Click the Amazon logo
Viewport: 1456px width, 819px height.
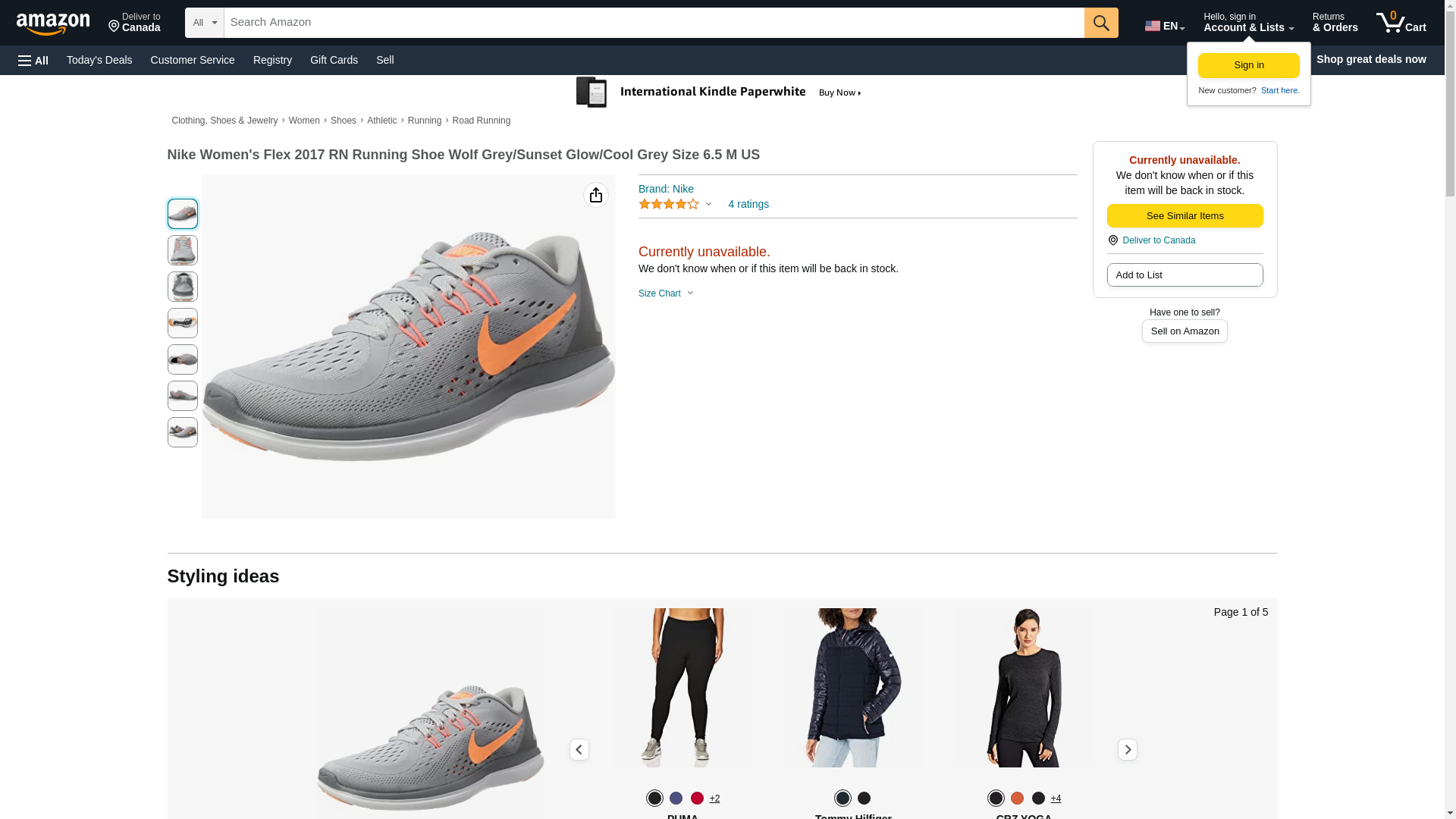pyautogui.click(x=53, y=24)
